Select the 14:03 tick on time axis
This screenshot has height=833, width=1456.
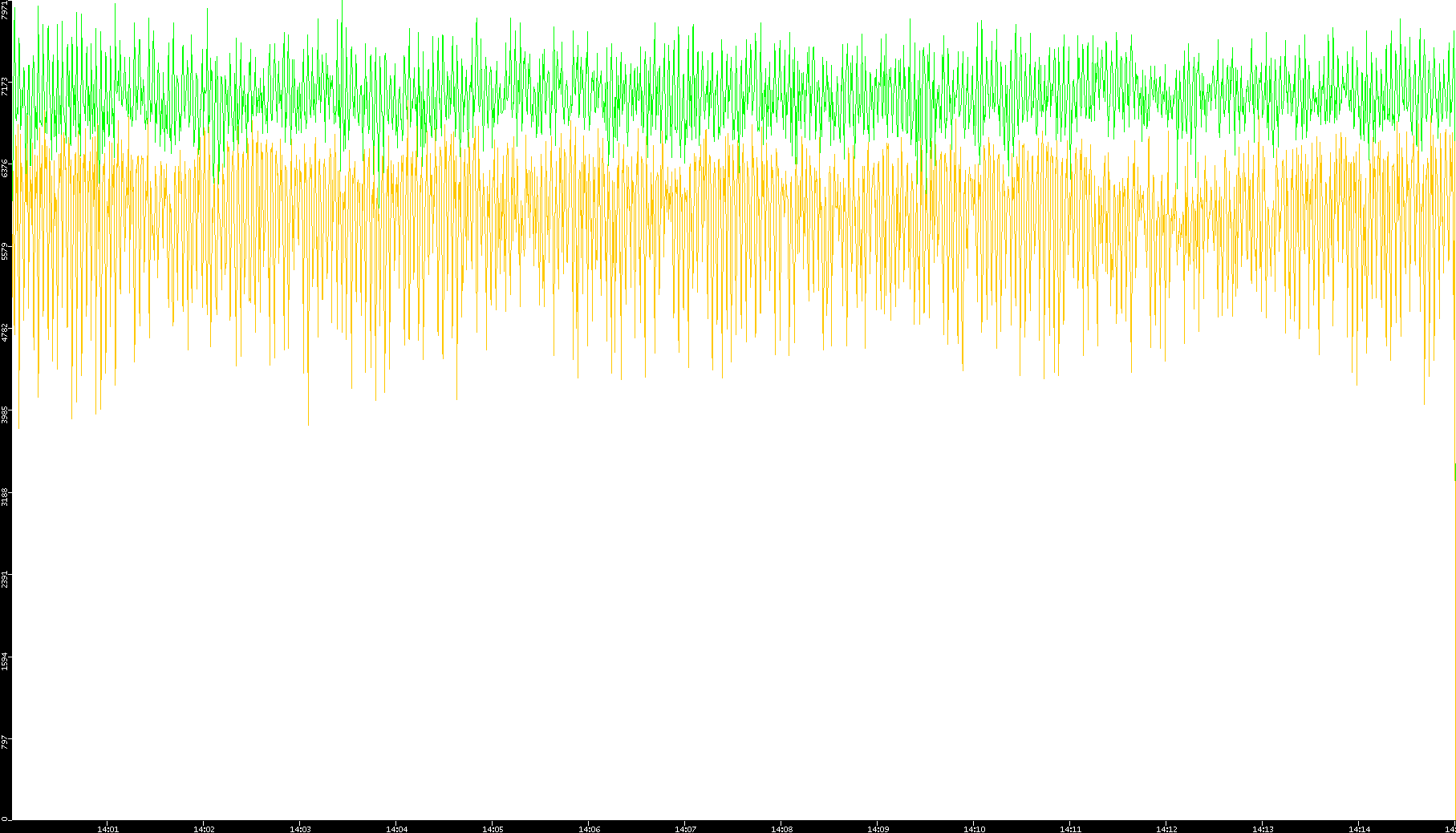coord(300,829)
